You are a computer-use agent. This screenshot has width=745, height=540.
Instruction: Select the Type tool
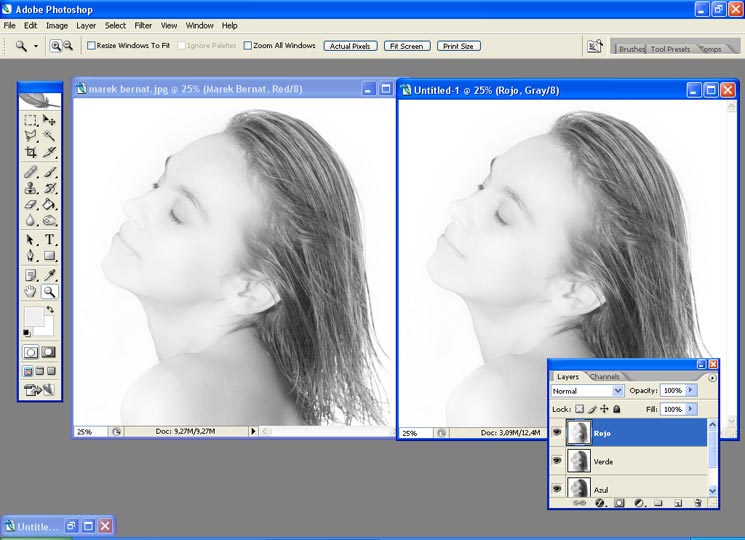point(49,239)
